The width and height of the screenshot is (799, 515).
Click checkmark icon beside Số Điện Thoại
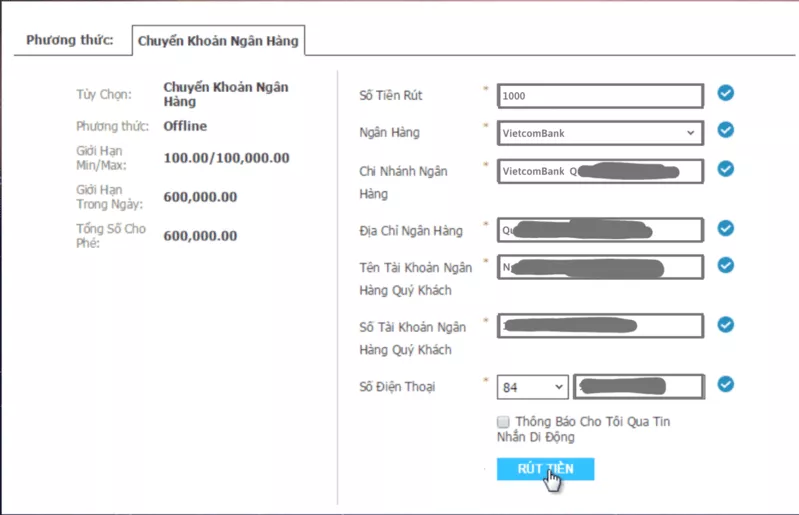click(x=726, y=384)
